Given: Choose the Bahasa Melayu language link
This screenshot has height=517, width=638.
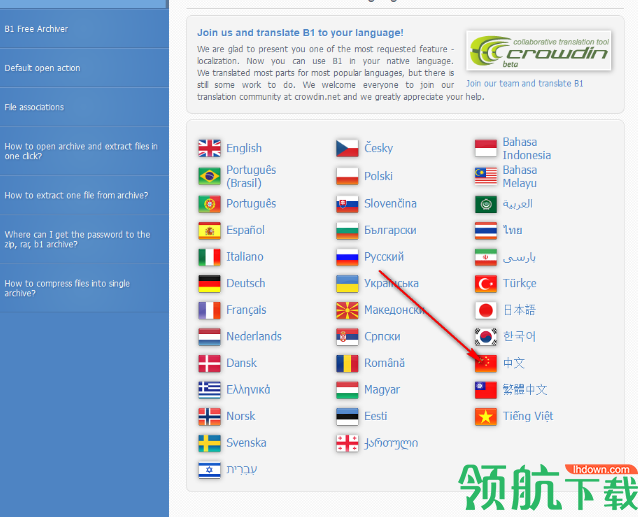Looking at the screenshot, I should pos(520,176).
